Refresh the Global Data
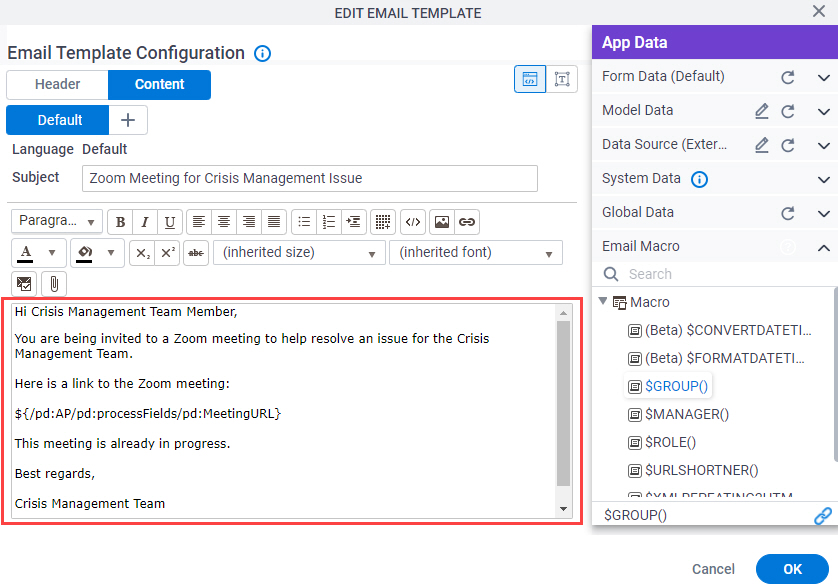 pos(787,213)
